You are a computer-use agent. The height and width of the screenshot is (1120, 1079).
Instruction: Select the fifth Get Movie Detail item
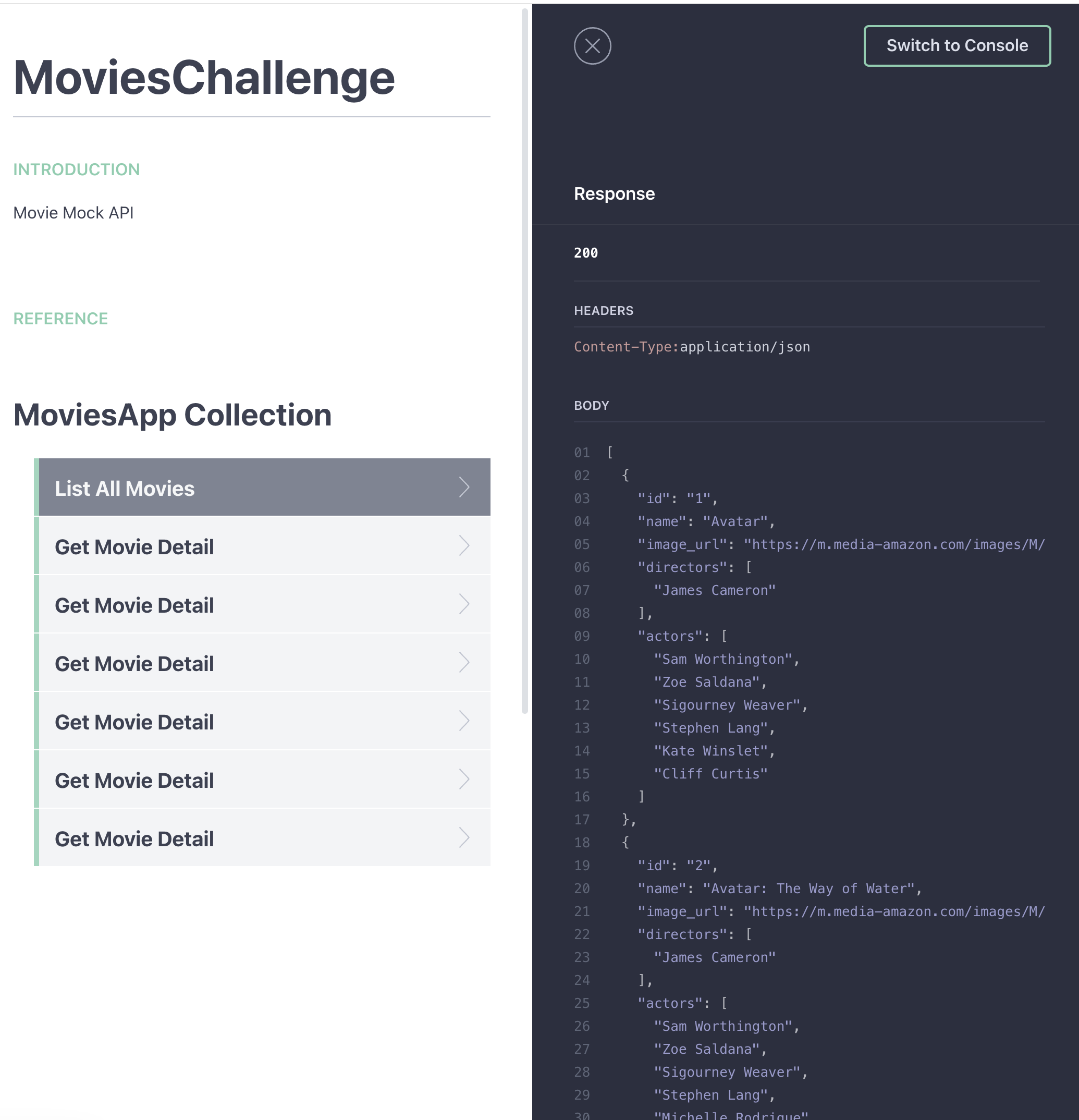[228, 780]
